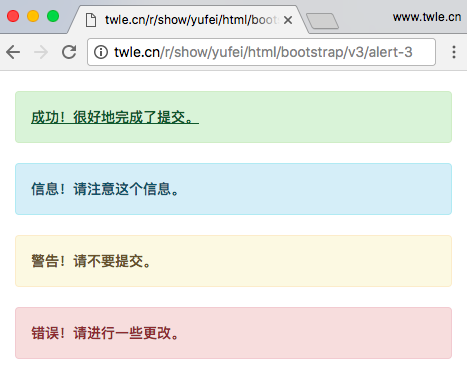467x371 pixels.
Task: Click the forward navigation arrow
Action: click(41, 52)
